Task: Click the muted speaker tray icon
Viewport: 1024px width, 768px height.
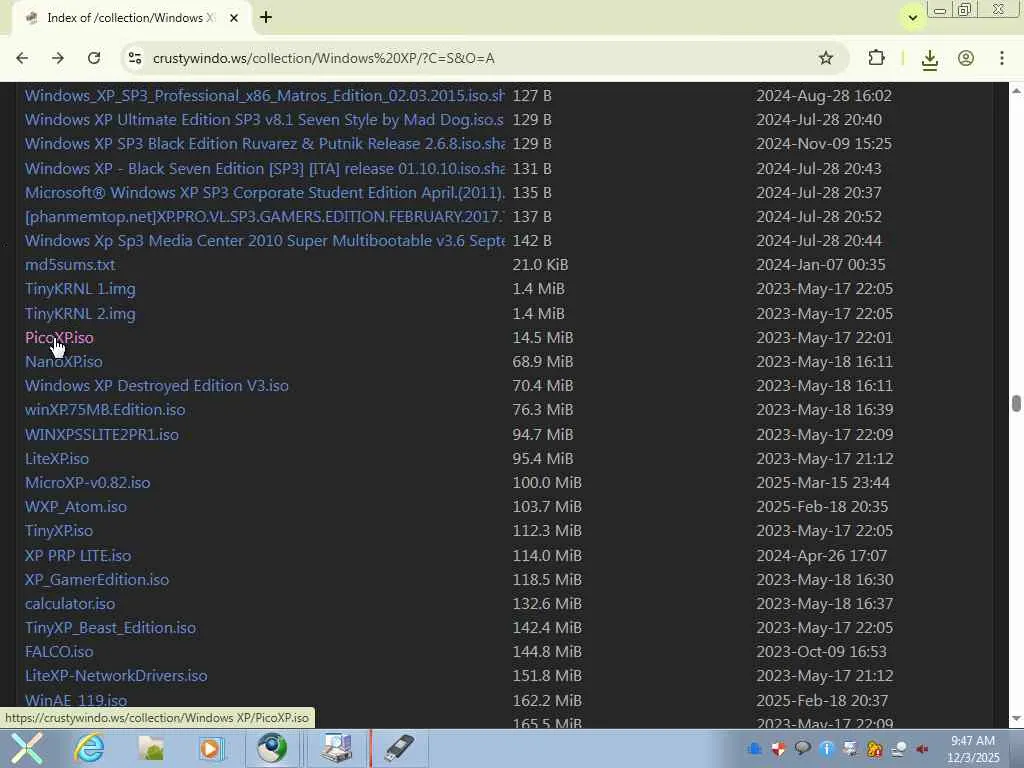Action: (x=922, y=748)
